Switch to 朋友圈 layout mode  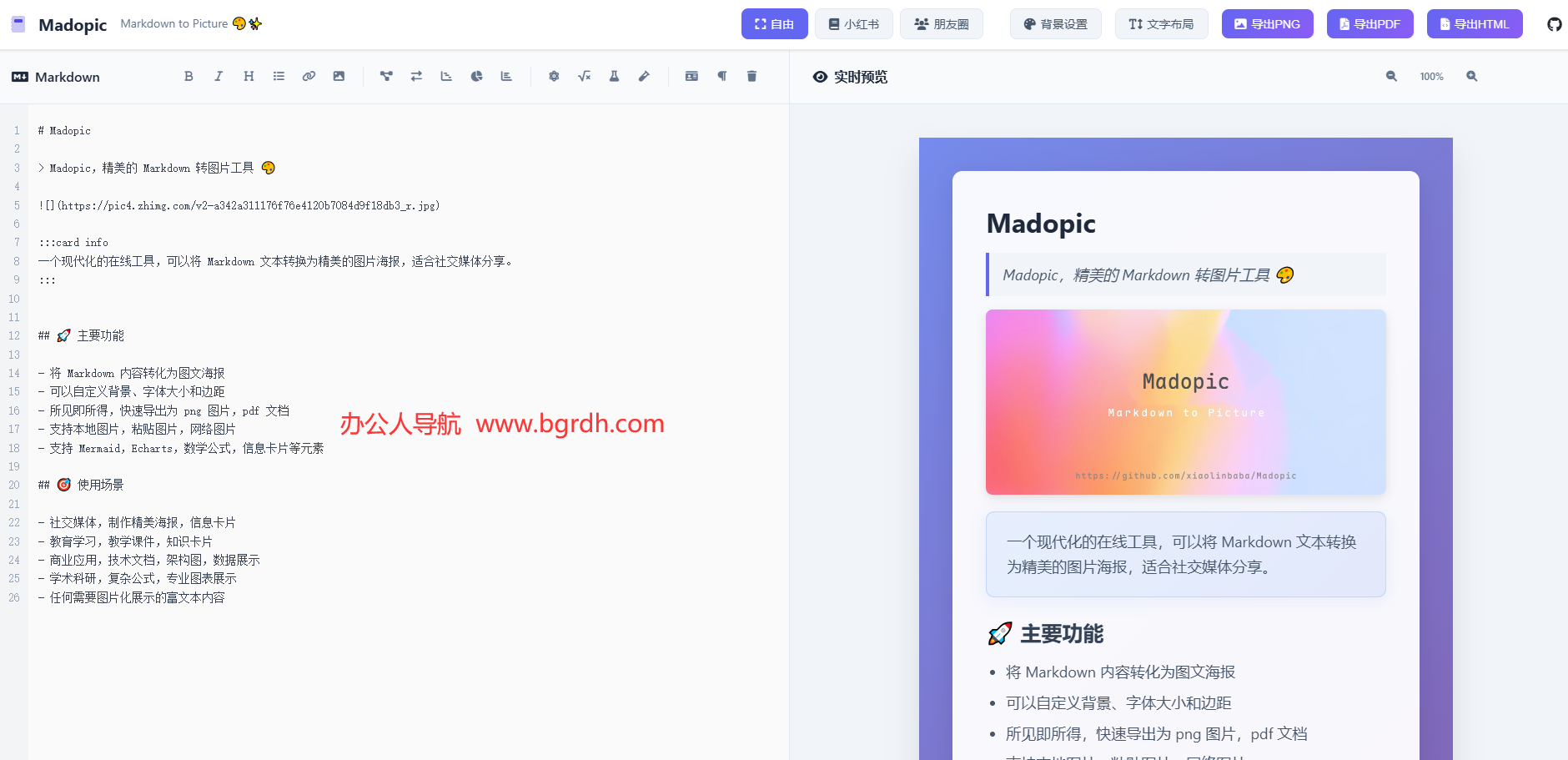tap(942, 23)
